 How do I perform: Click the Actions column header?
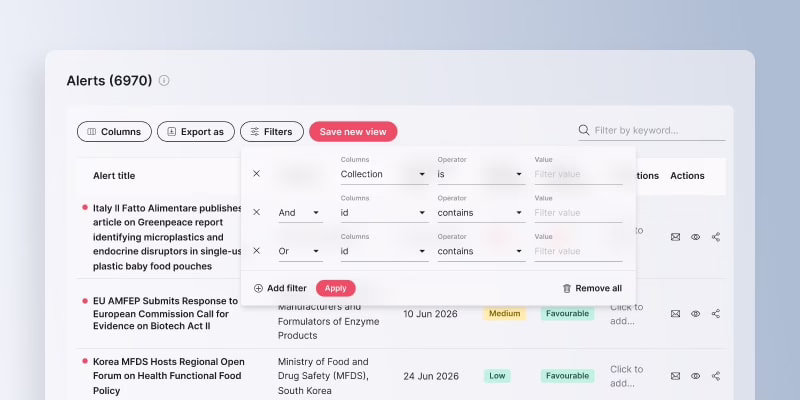click(x=687, y=176)
